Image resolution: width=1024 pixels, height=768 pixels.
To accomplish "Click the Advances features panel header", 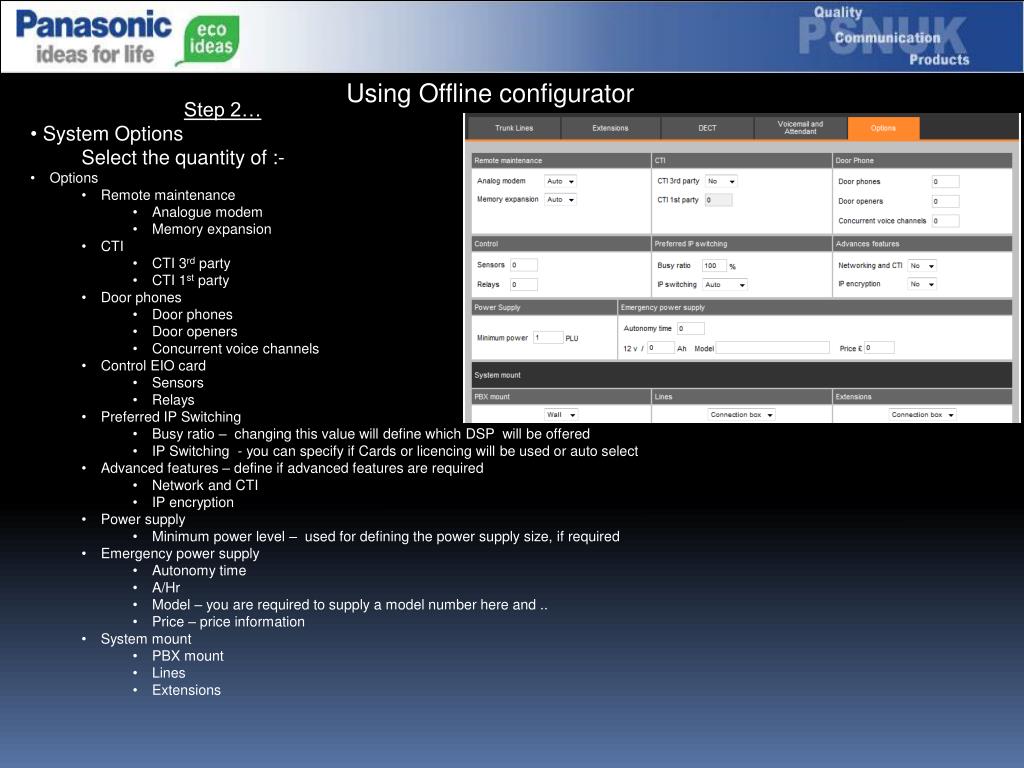I will [x=922, y=244].
